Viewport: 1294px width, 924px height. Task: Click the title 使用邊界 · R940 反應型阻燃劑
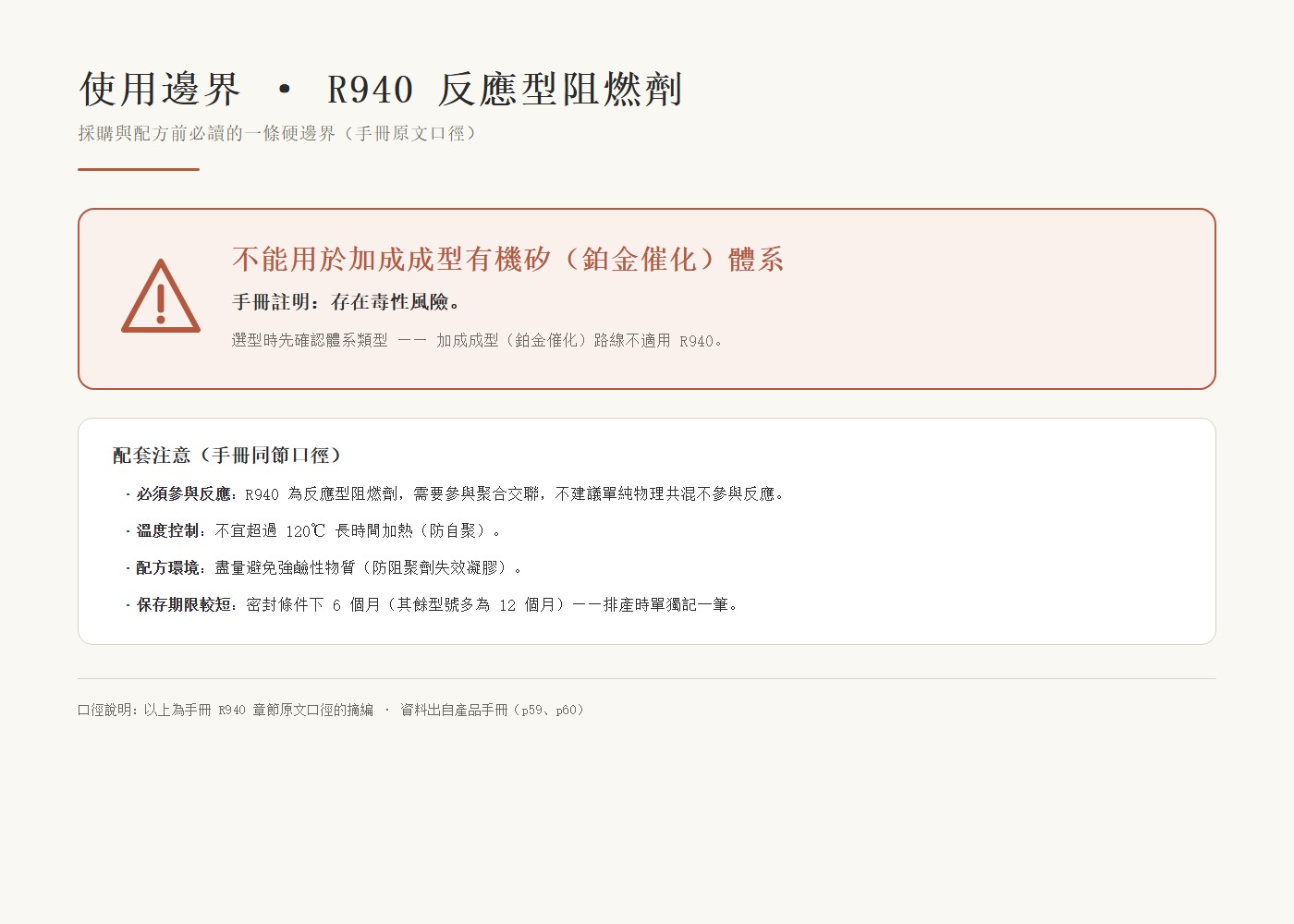(x=380, y=90)
